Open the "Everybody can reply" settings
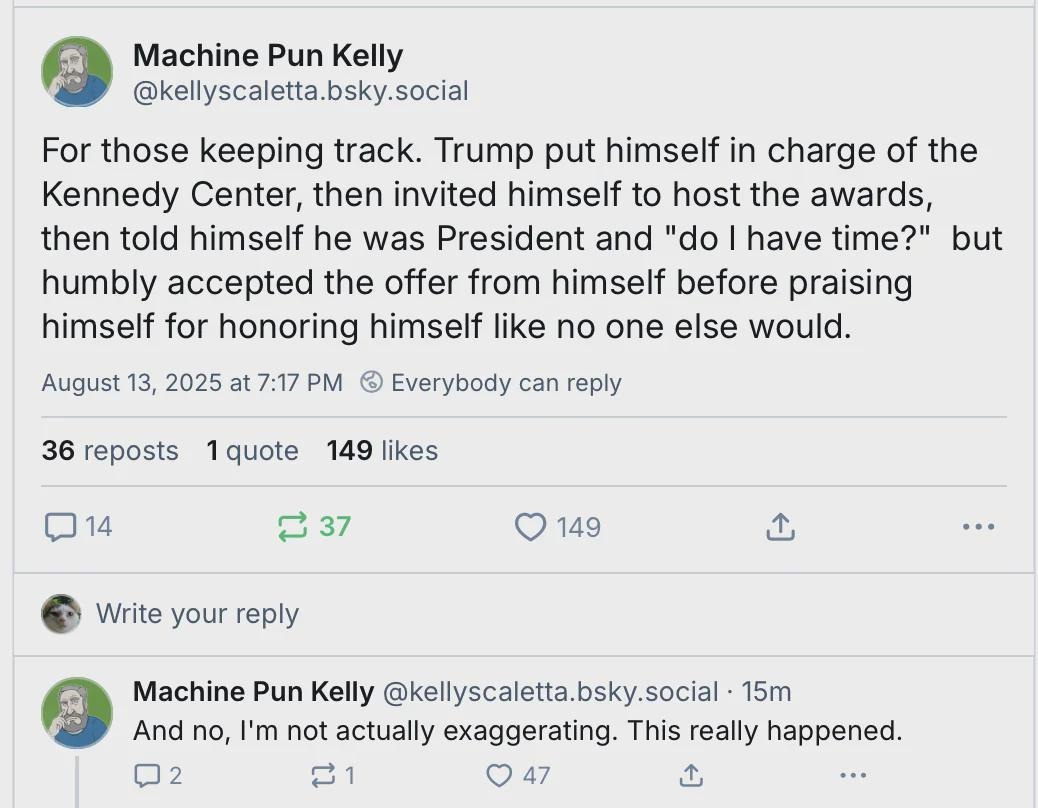Viewport: 1038px width, 808px height. (x=491, y=383)
